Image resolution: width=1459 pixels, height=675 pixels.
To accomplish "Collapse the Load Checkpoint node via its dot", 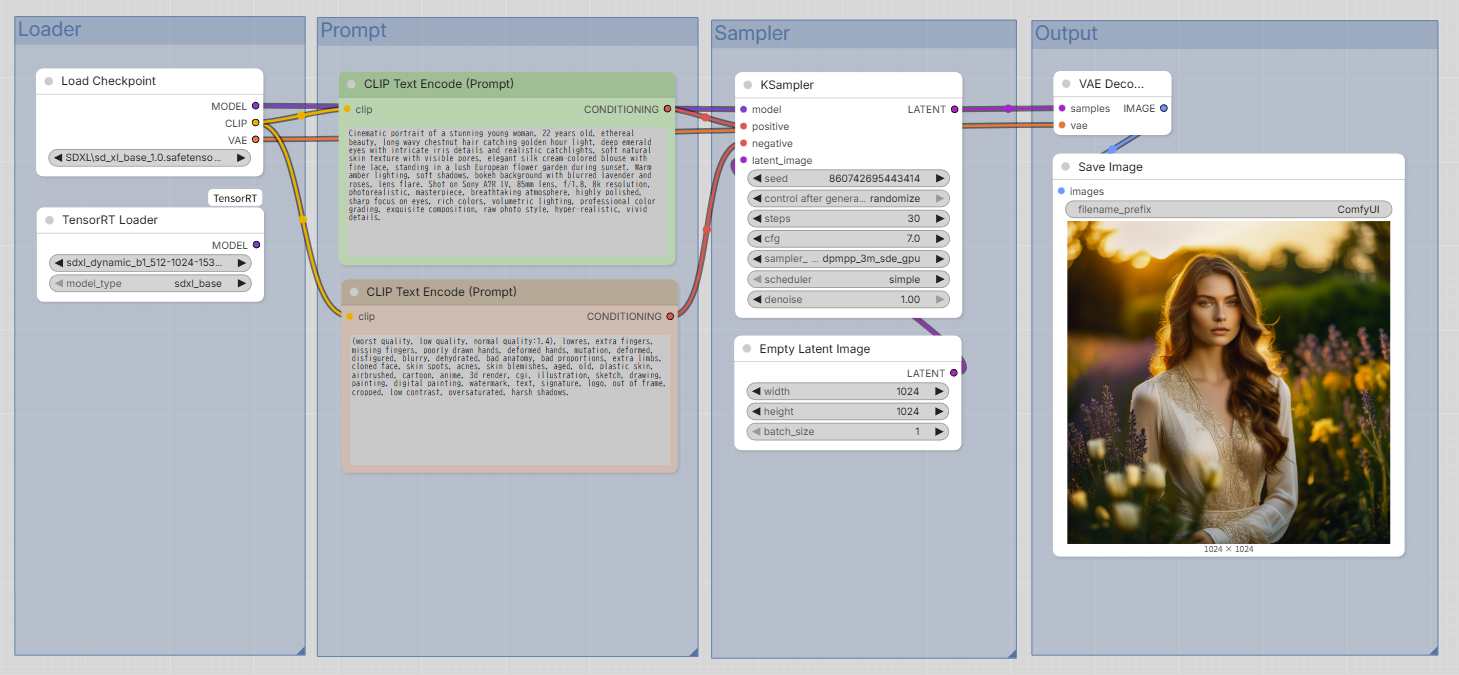I will tap(48, 81).
